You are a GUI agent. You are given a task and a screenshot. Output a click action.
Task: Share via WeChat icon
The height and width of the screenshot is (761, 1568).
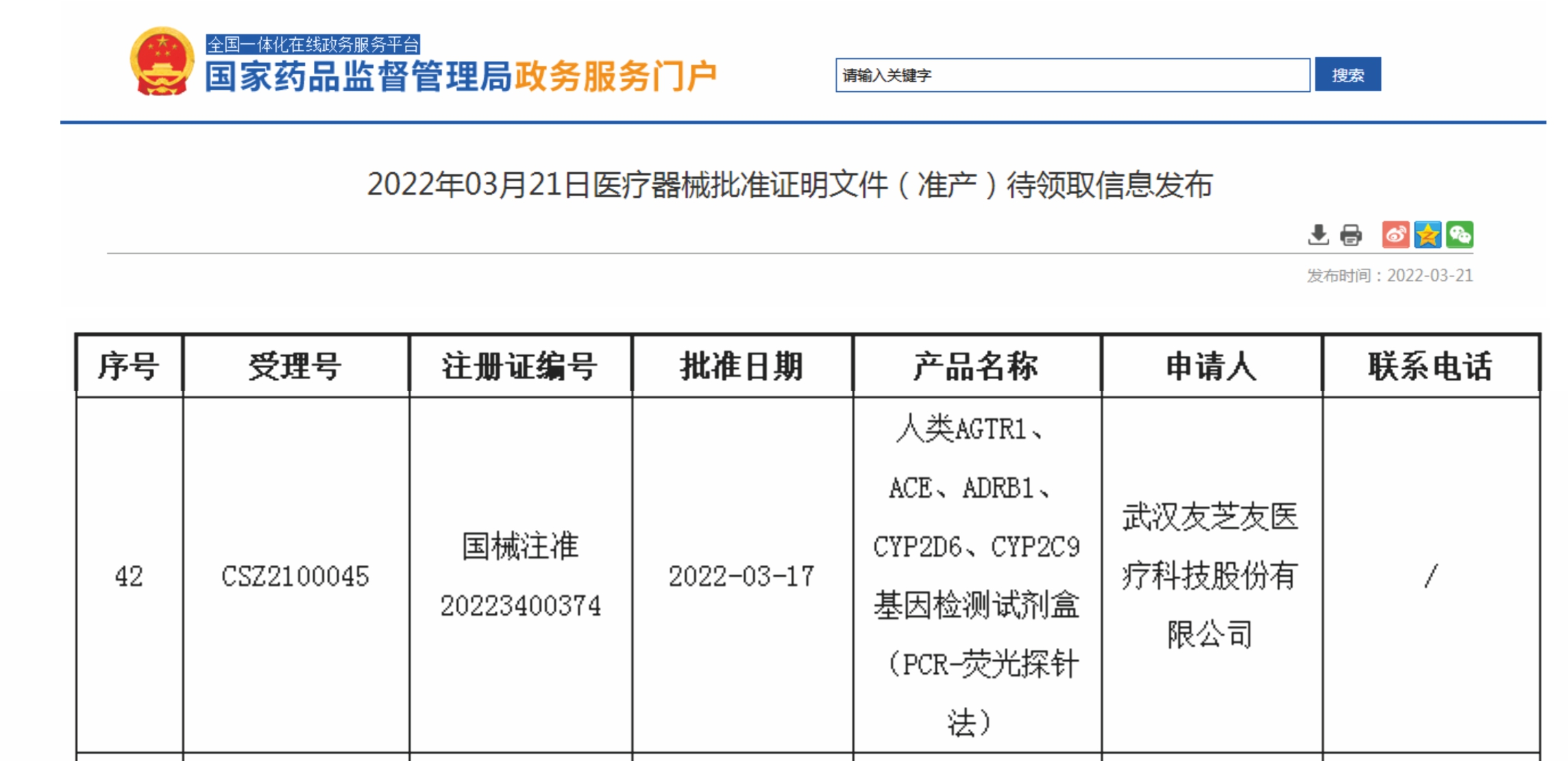1460,234
